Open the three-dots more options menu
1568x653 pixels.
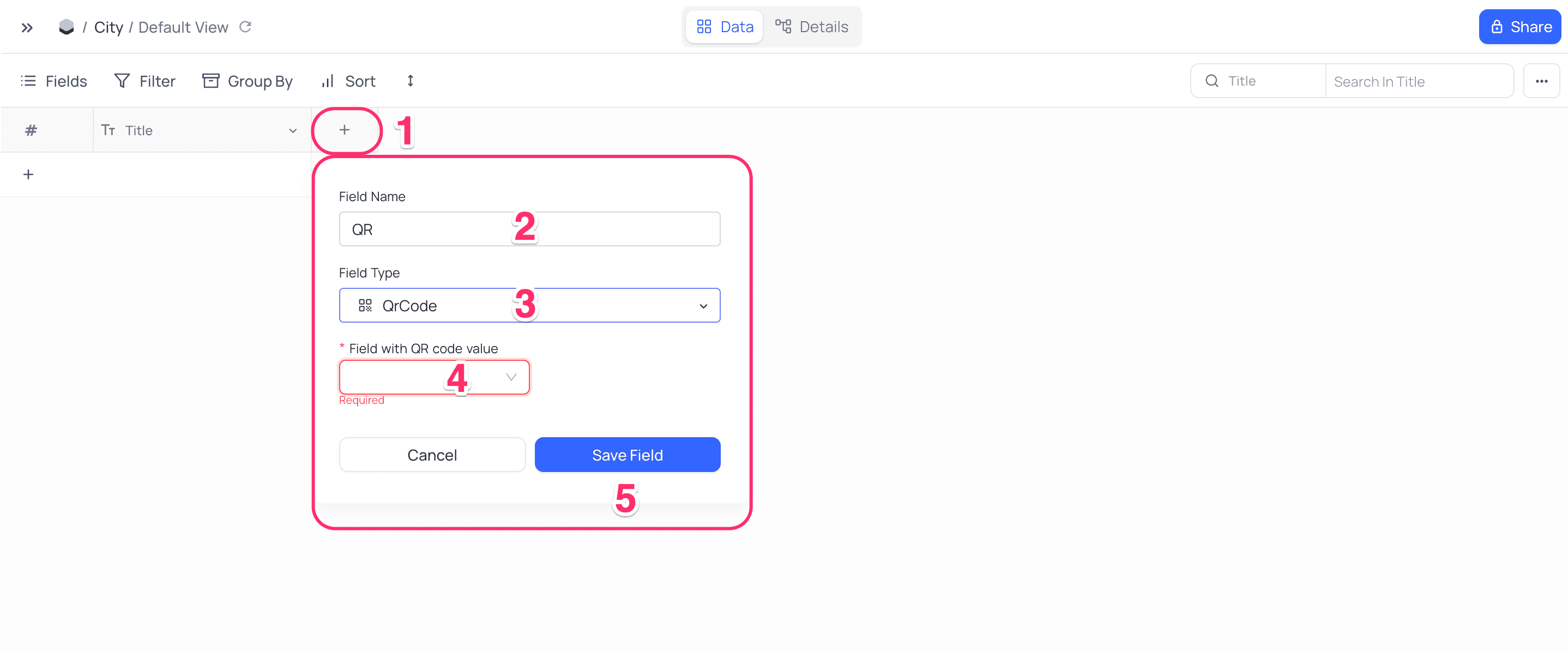[1541, 82]
